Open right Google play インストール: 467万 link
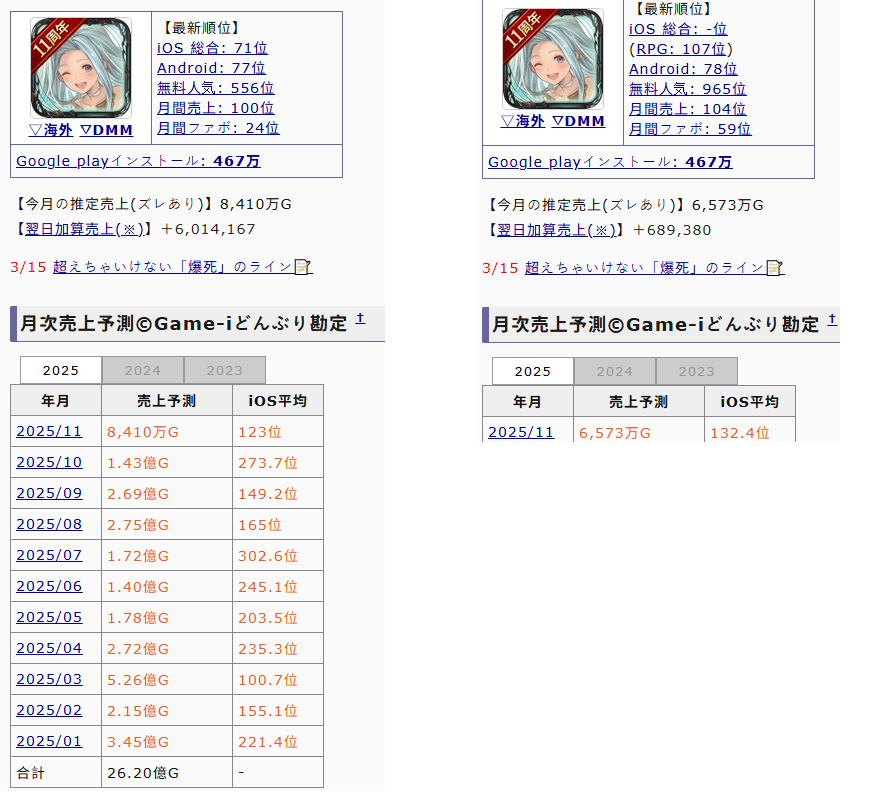 (x=610, y=162)
